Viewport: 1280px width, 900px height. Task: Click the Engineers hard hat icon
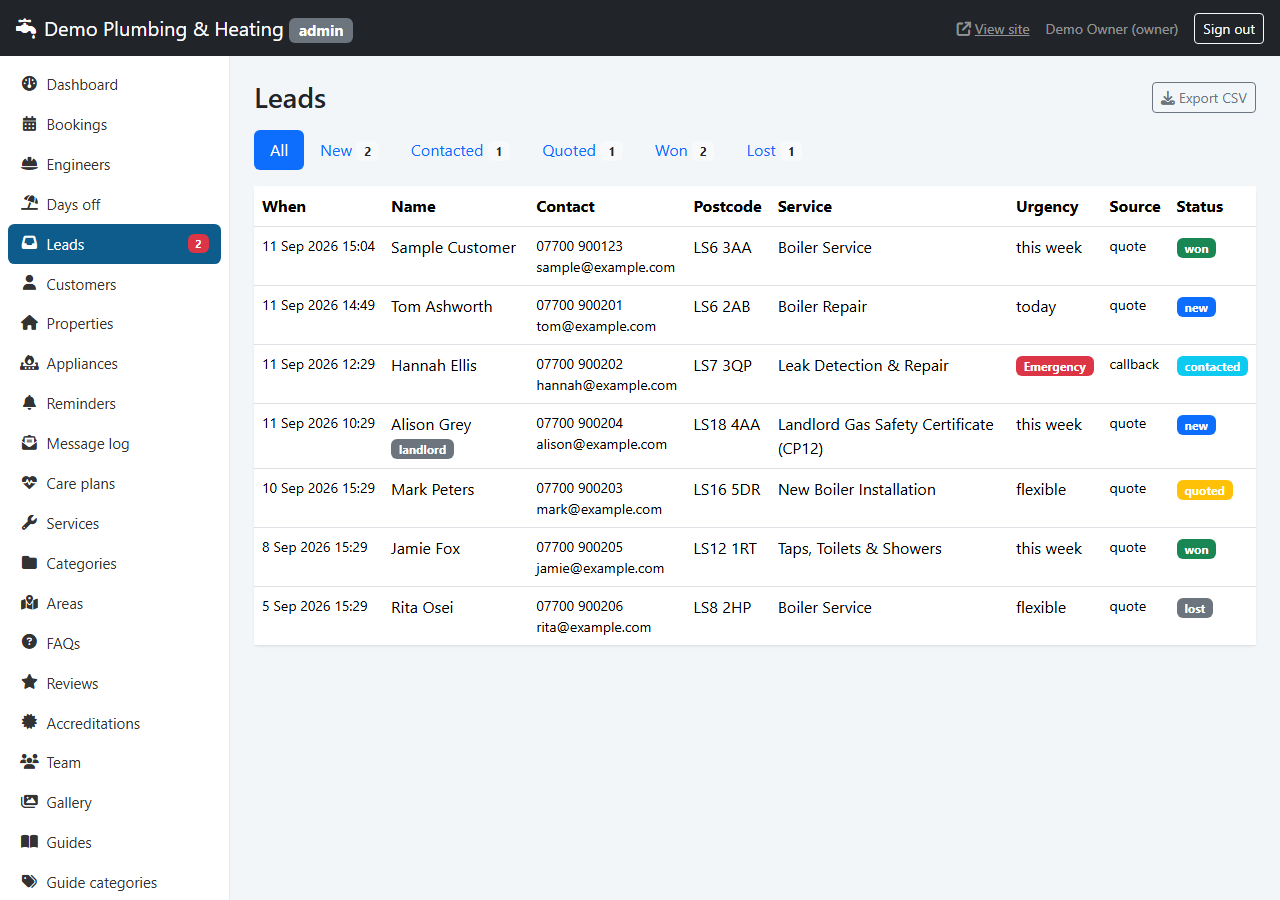pos(29,164)
